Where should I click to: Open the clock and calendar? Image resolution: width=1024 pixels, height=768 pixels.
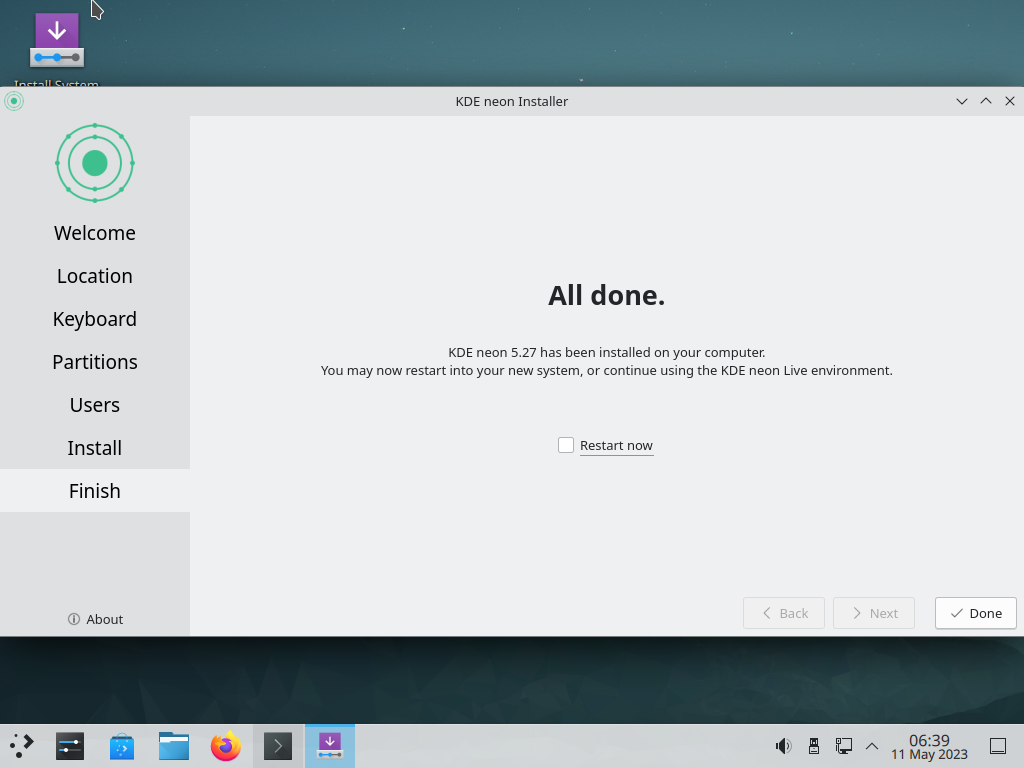click(929, 747)
